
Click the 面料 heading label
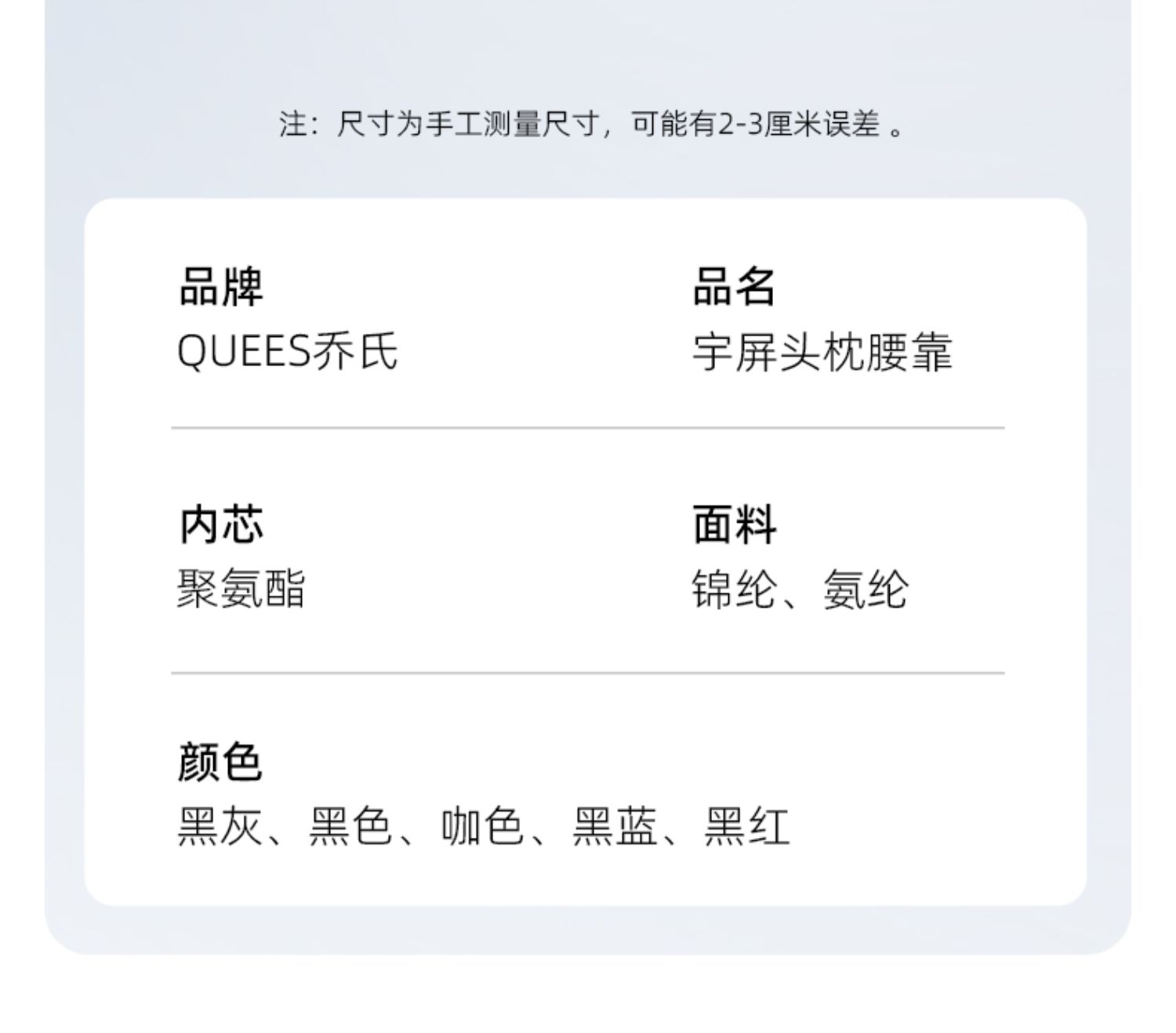point(734,524)
